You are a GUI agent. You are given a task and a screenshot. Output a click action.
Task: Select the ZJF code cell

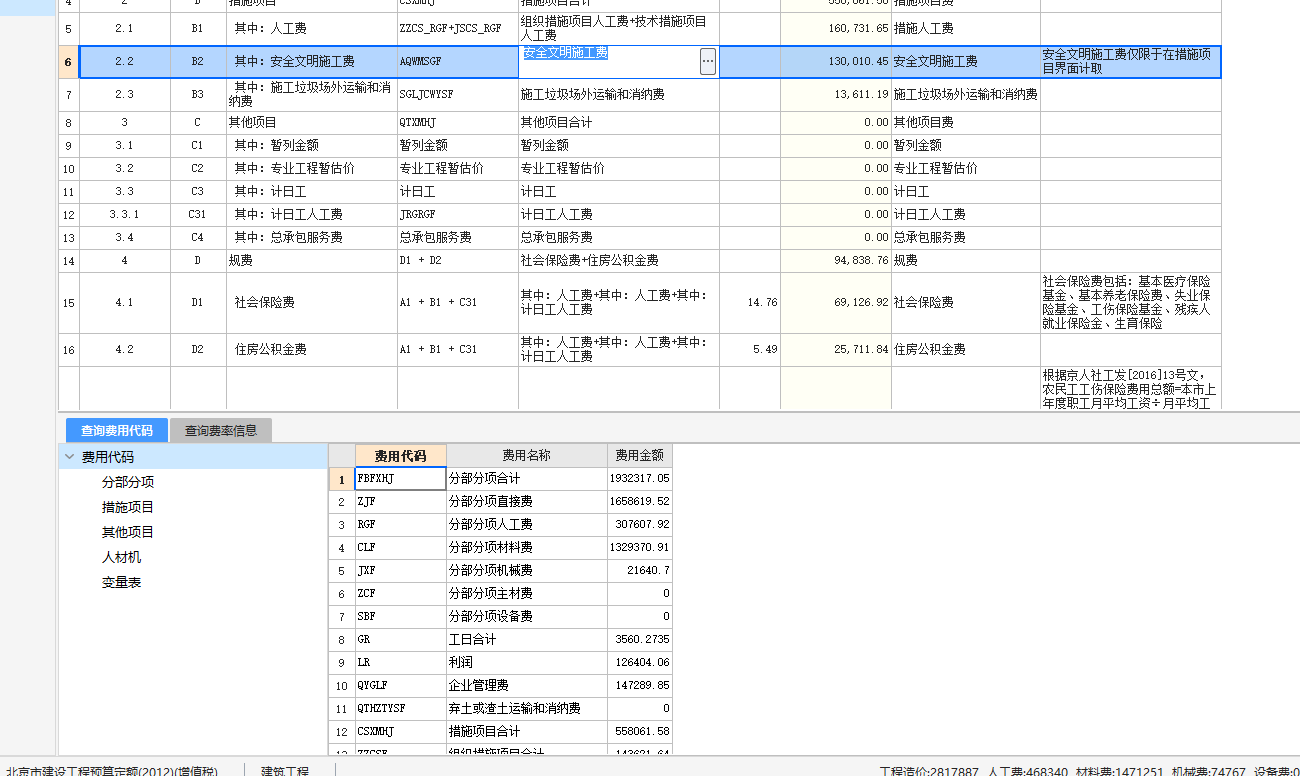click(x=400, y=501)
